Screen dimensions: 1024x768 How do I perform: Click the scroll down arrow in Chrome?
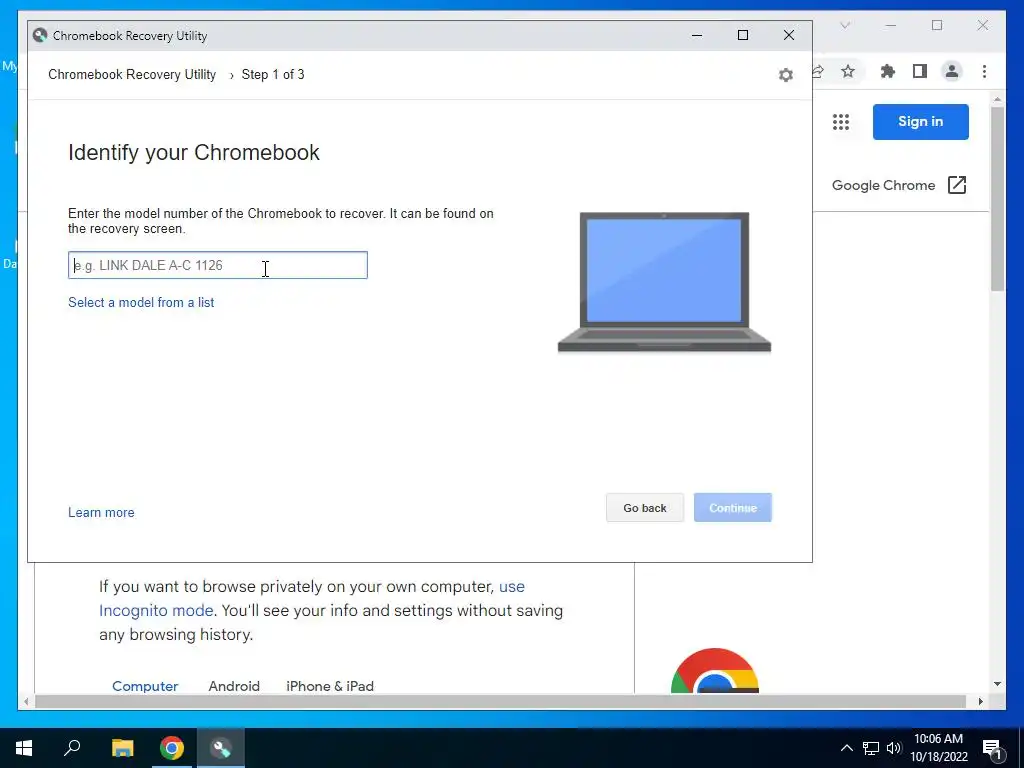tap(997, 684)
